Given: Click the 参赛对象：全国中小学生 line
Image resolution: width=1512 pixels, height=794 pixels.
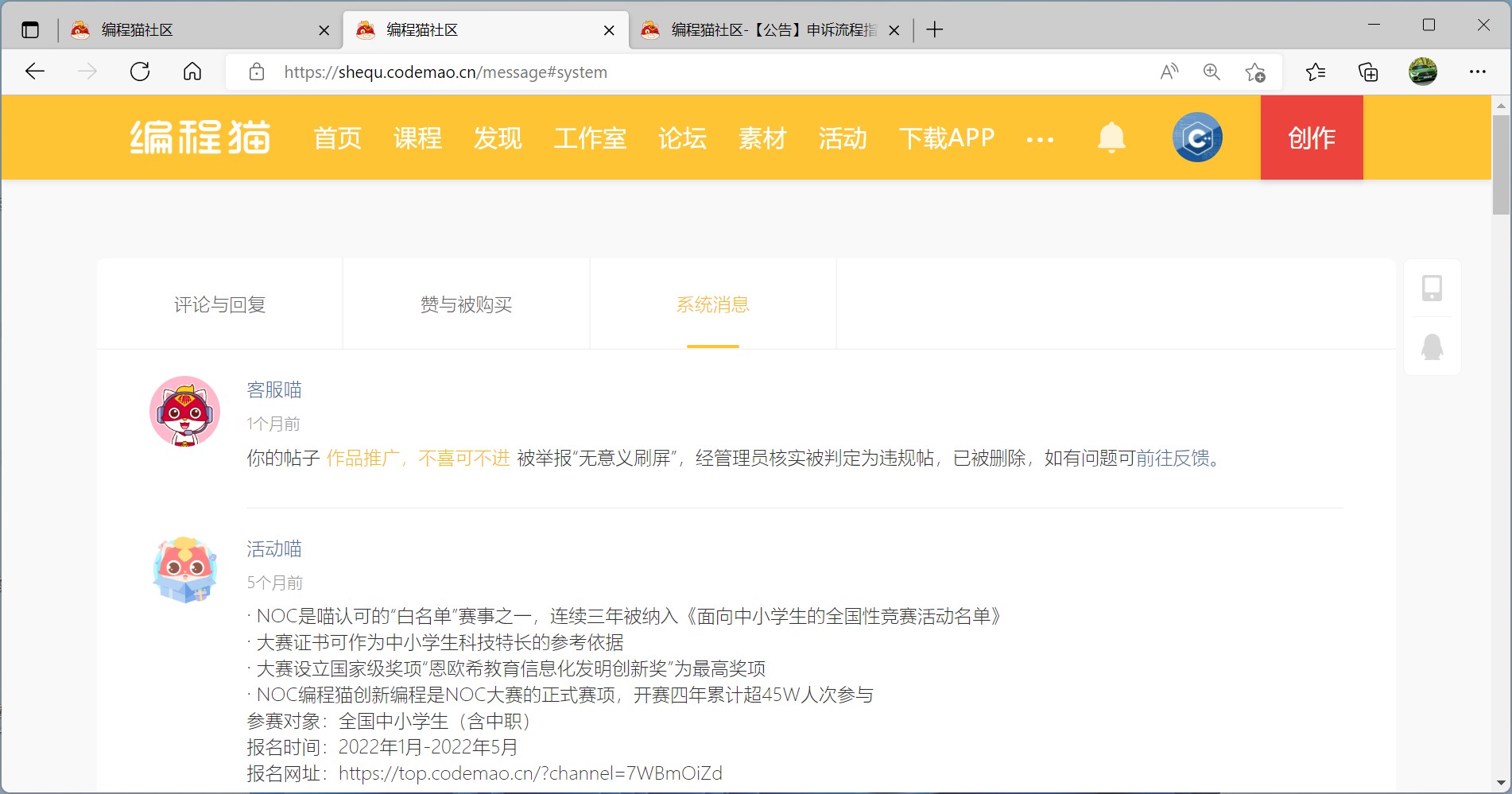Looking at the screenshot, I should (390, 721).
